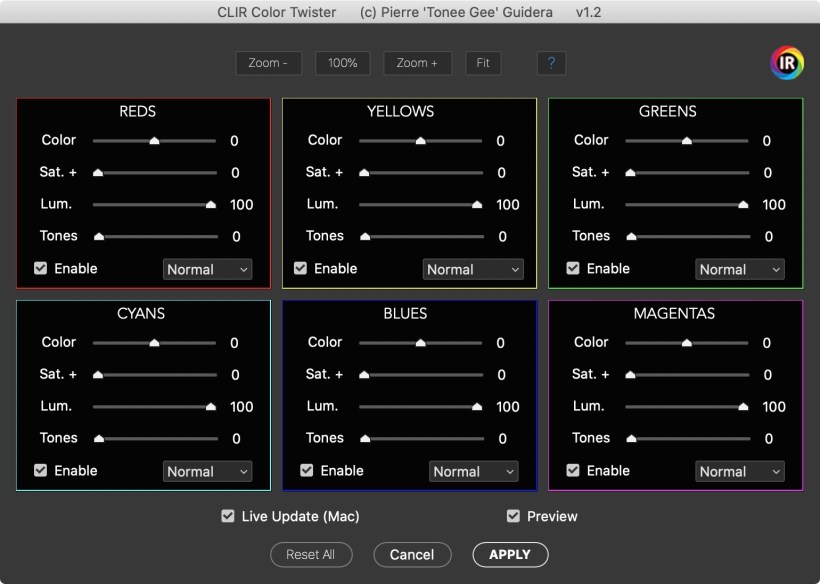Open help with the question mark button

(550, 63)
